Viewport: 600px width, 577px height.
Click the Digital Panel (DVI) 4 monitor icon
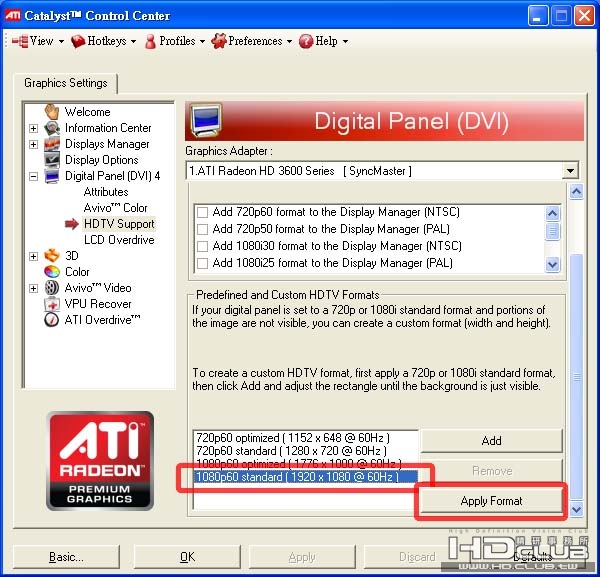52,176
